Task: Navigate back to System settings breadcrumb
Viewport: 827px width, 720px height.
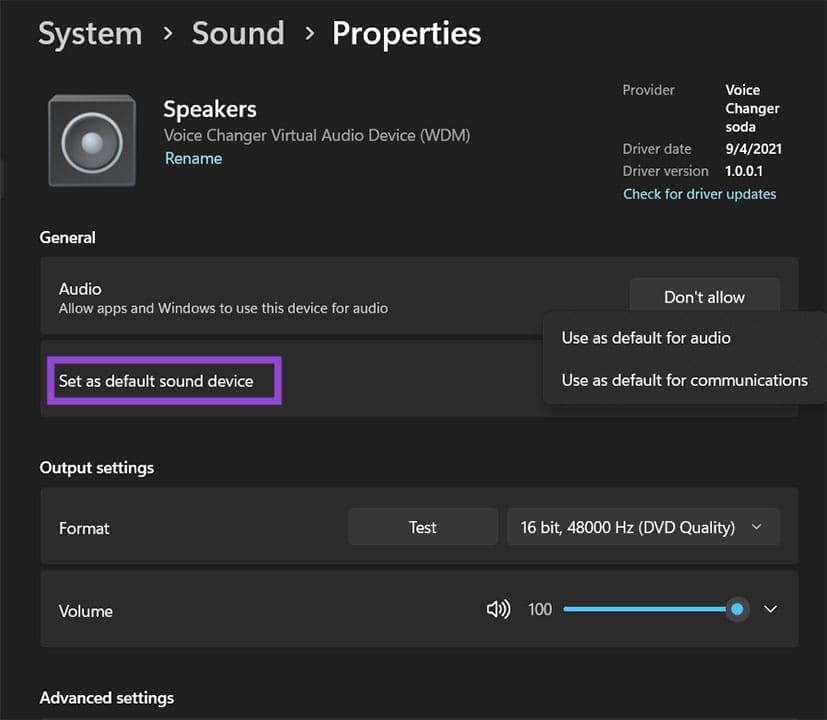Action: click(x=89, y=33)
